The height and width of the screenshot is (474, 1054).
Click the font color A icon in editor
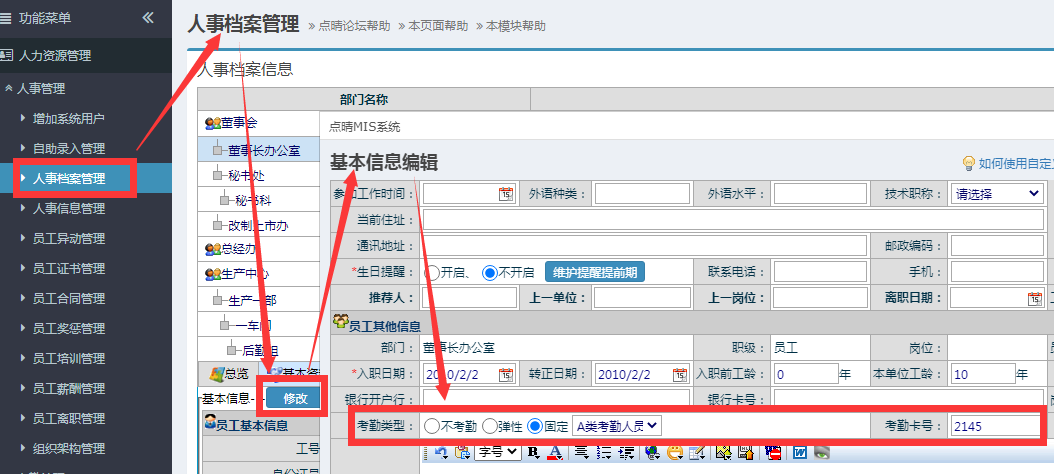555,453
